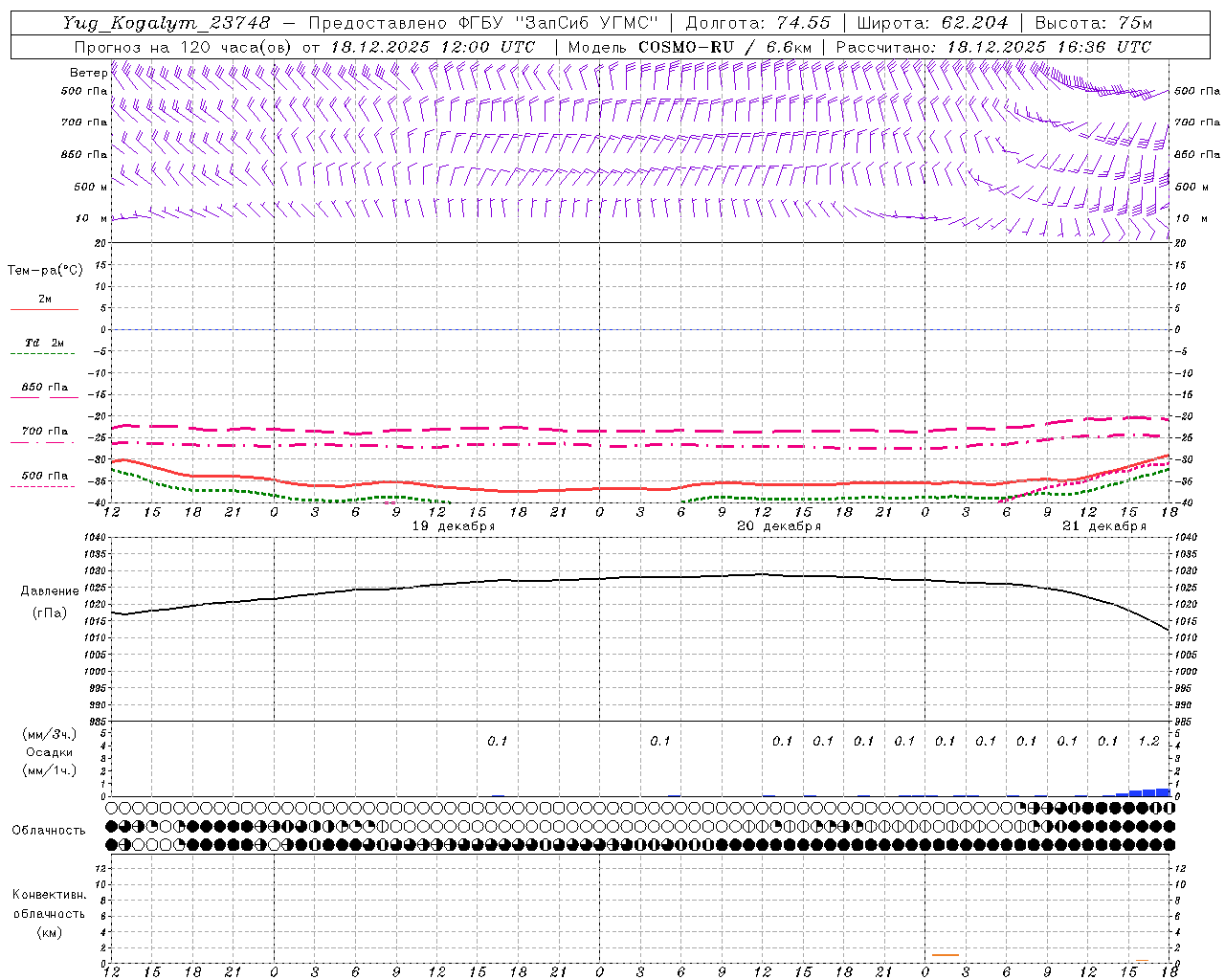Select the (мм/1ч.) precipitation unit label

click(50, 770)
